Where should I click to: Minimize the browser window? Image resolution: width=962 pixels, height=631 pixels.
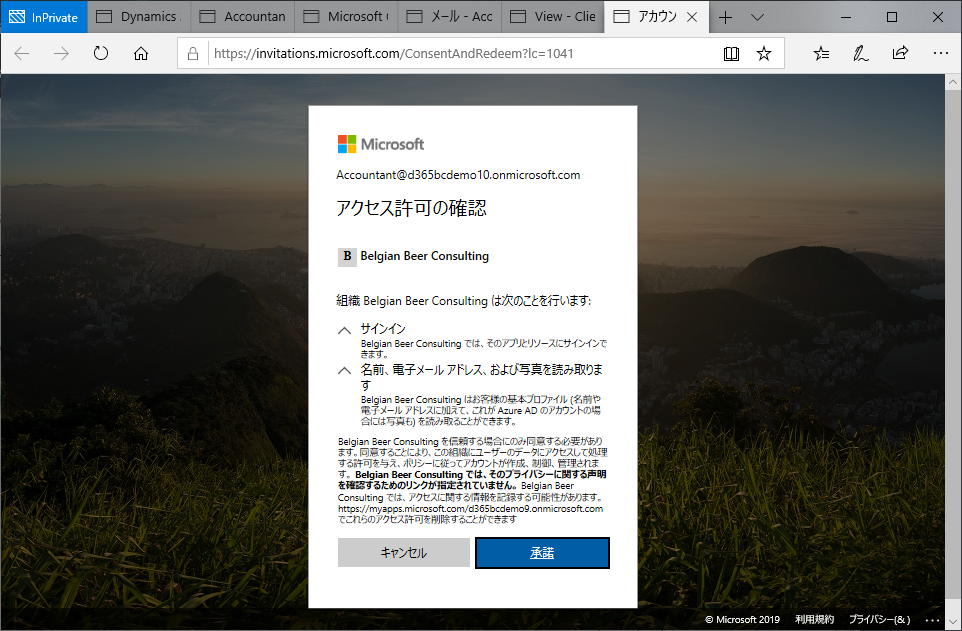coord(846,17)
